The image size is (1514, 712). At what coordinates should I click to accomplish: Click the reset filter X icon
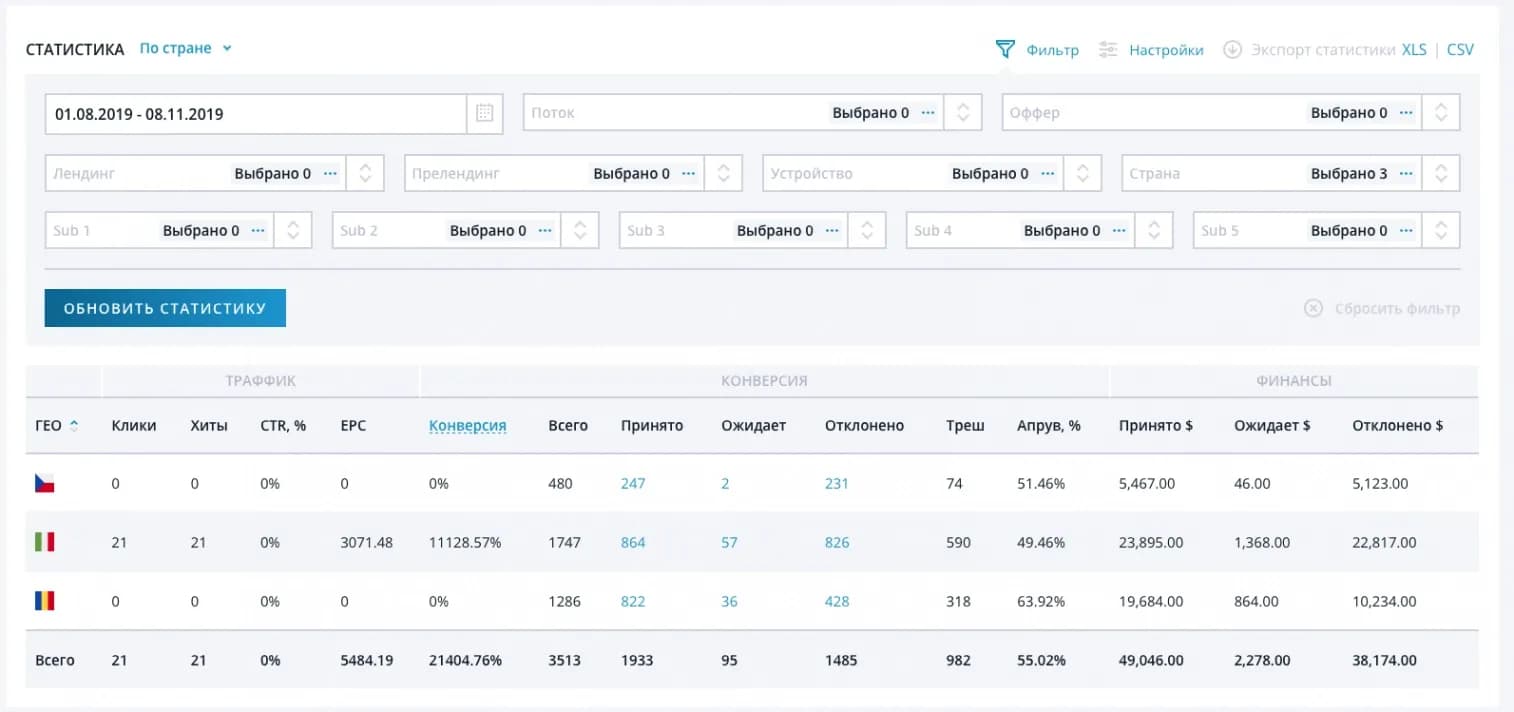1313,308
